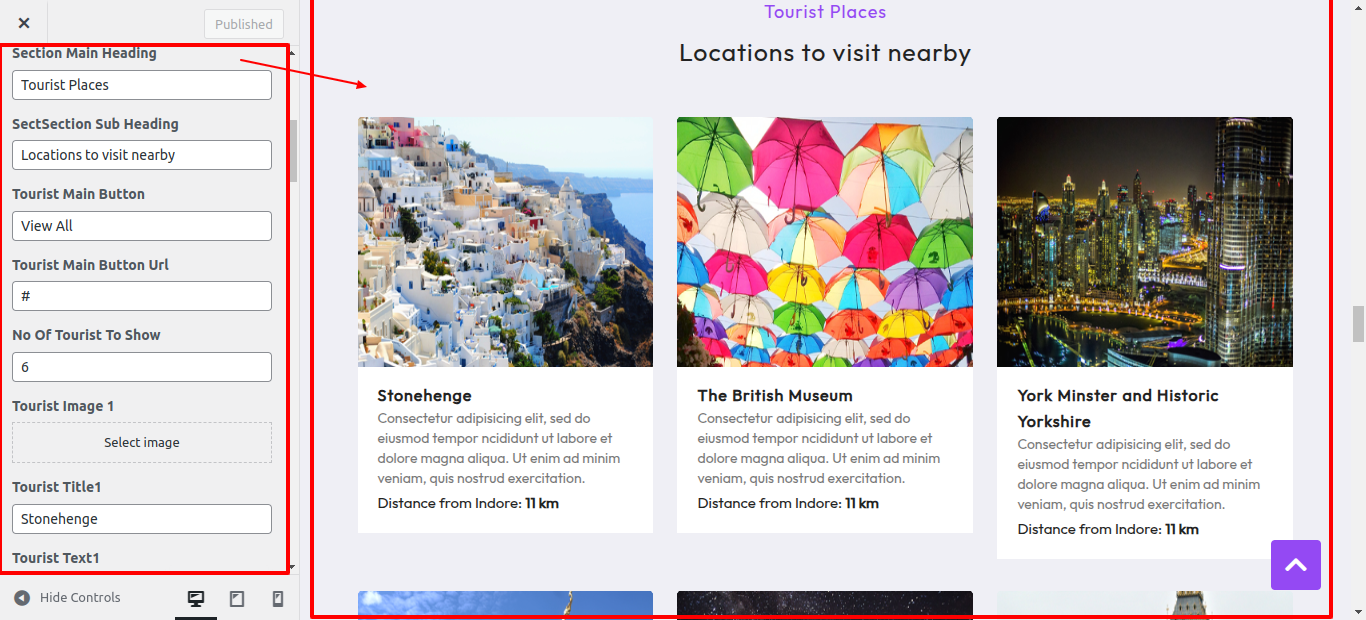Image resolution: width=1366 pixels, height=620 pixels.
Task: Click the customizer sidebar scrollbar thumb
Action: coord(294,150)
